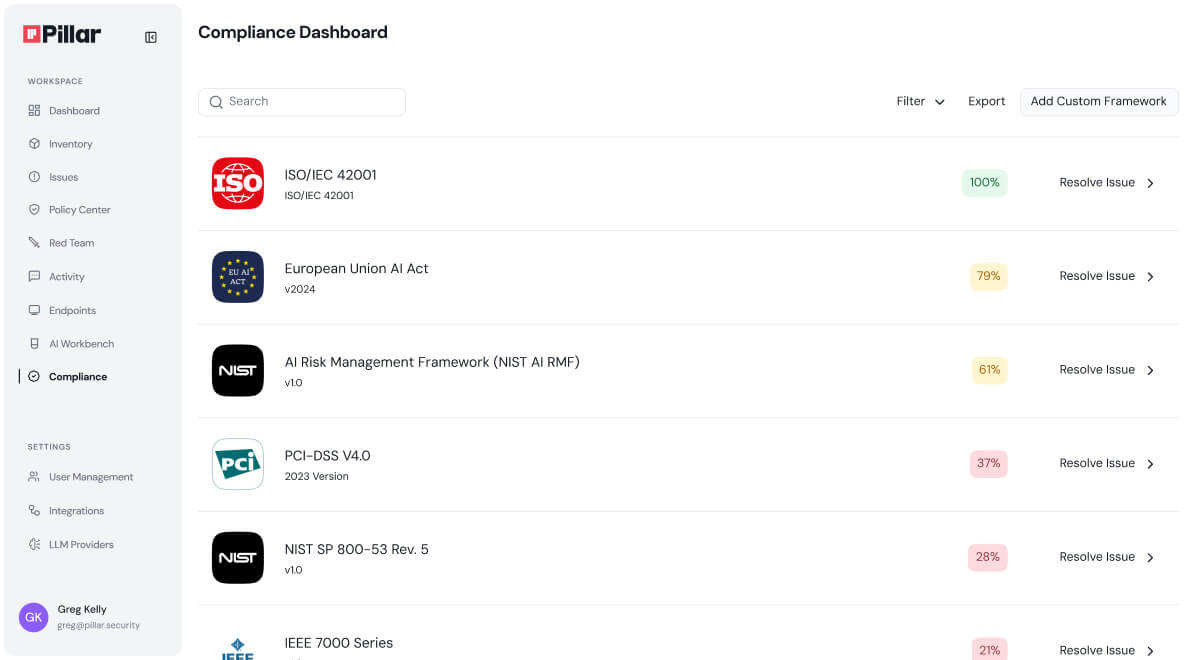
Task: Click the Red Team sword icon
Action: click(x=34, y=243)
